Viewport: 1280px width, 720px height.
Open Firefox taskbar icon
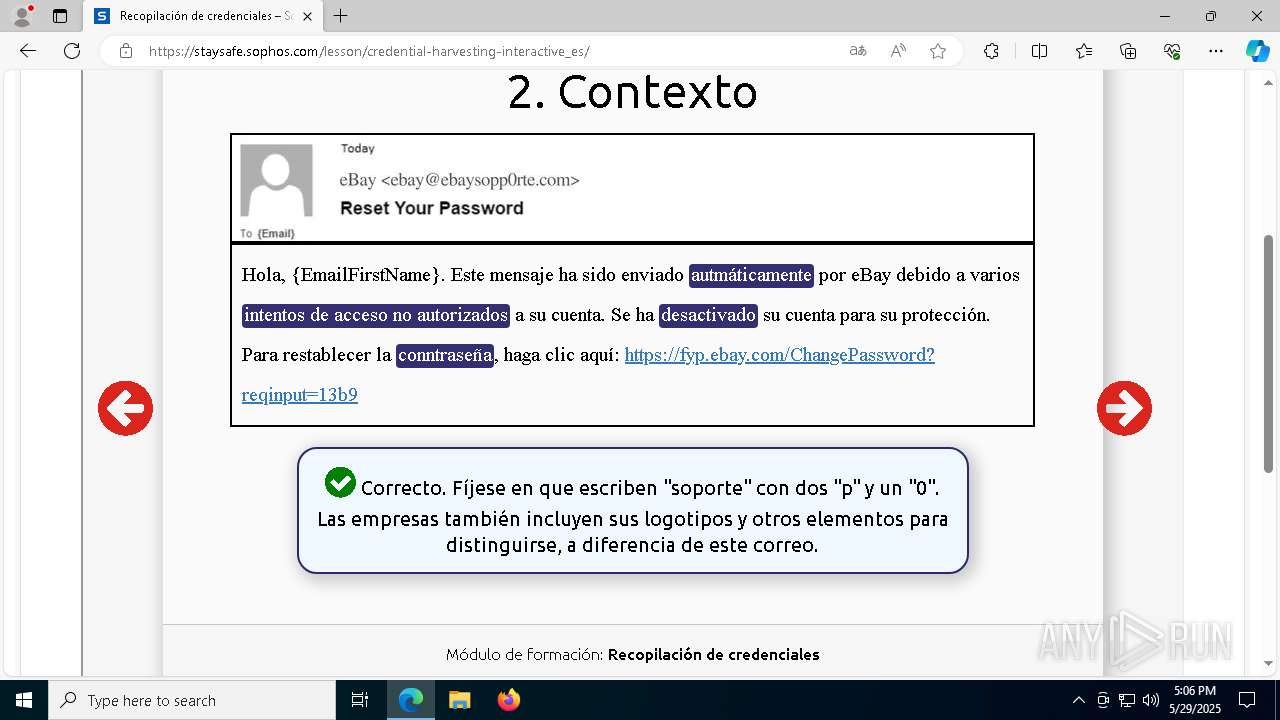point(508,700)
